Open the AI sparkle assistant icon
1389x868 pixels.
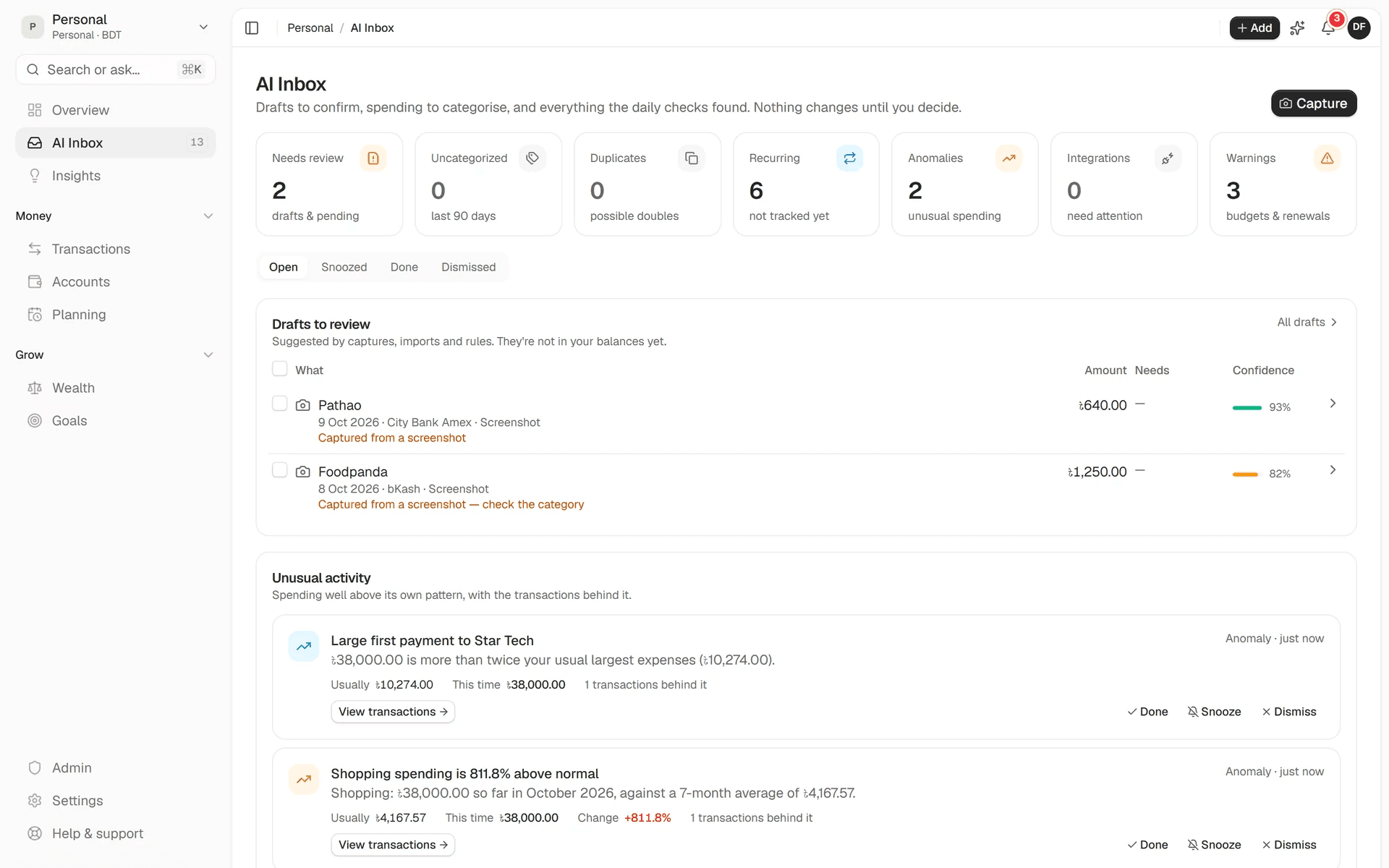1297,28
